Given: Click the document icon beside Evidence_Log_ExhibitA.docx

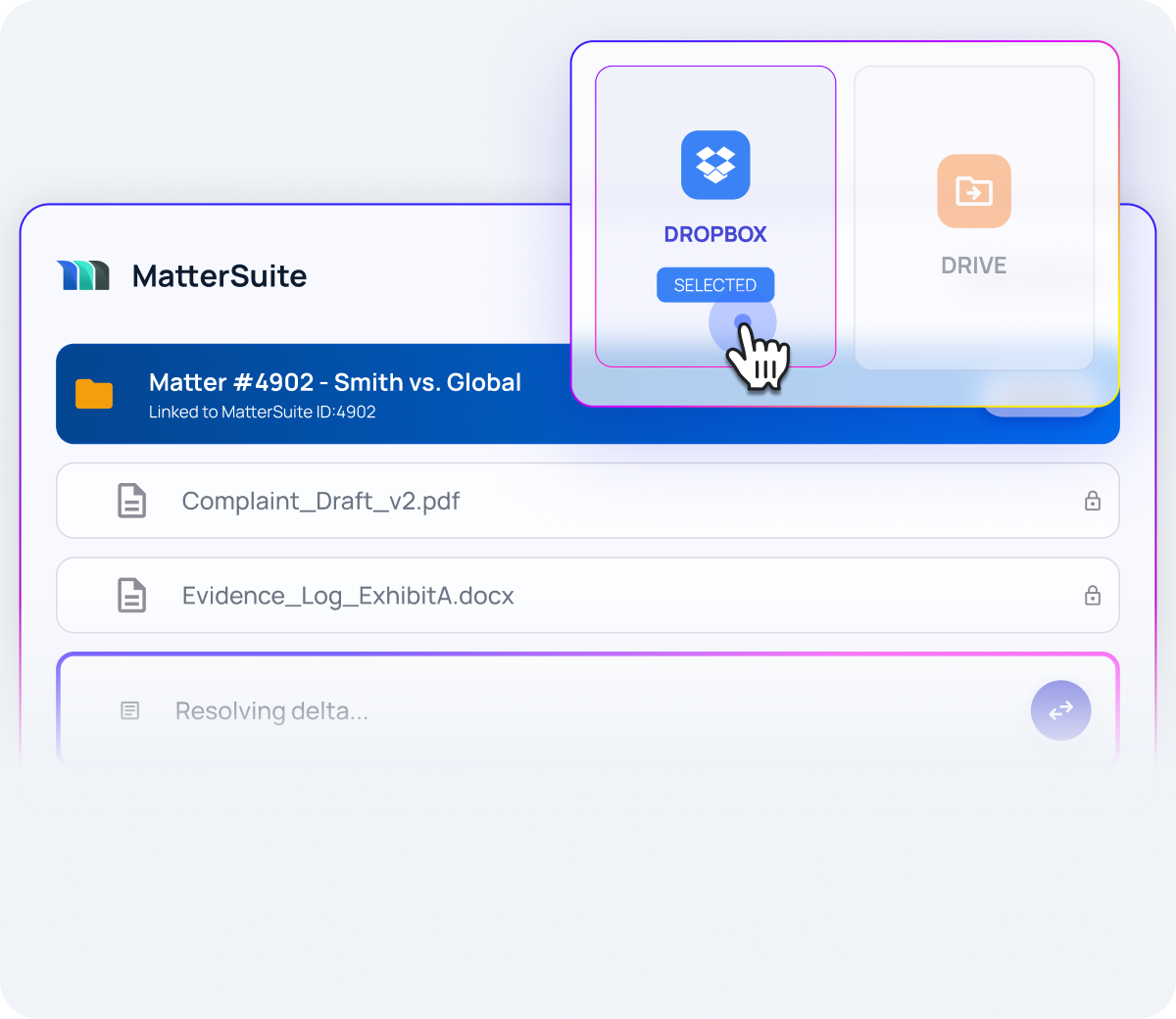Looking at the screenshot, I should click(132, 596).
